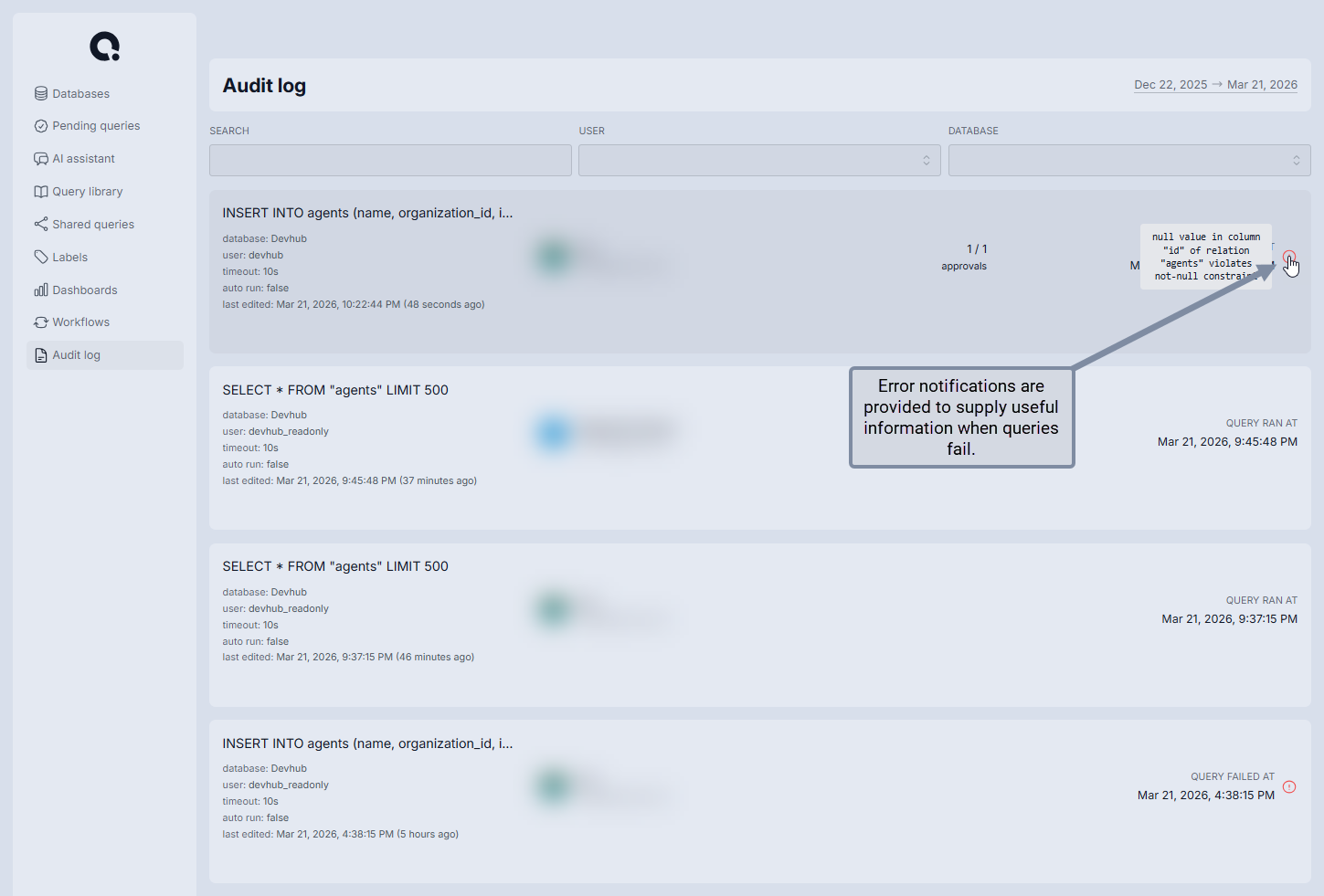This screenshot has height=896, width=1324.
Task: Click the Mar 21, 2026 end date
Action: pos(1262,84)
